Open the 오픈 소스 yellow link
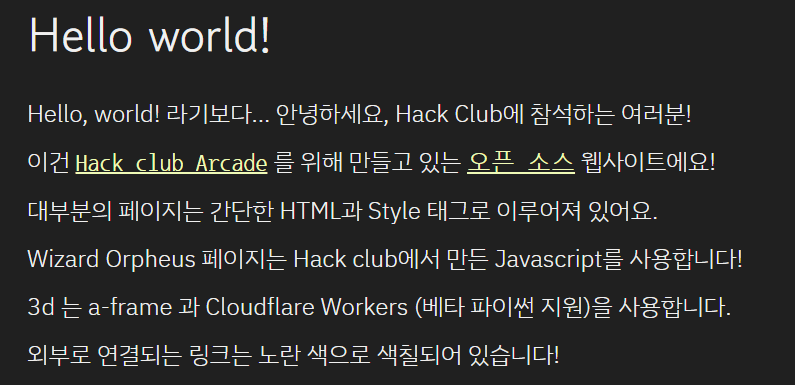Viewport: 795px width, 385px height. tap(521, 163)
